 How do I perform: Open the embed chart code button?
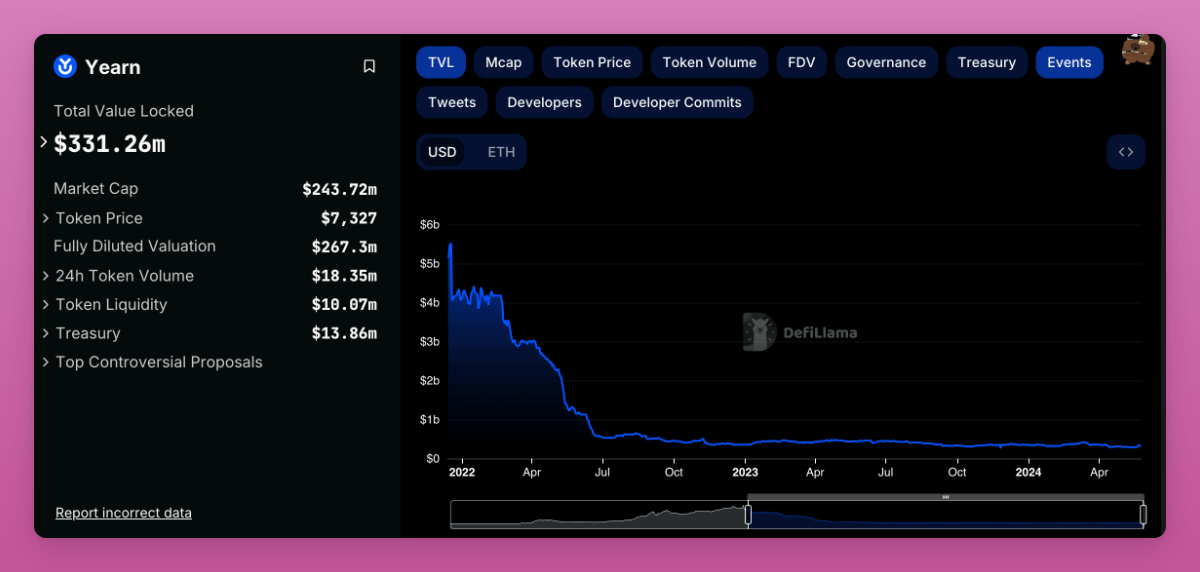[1126, 152]
